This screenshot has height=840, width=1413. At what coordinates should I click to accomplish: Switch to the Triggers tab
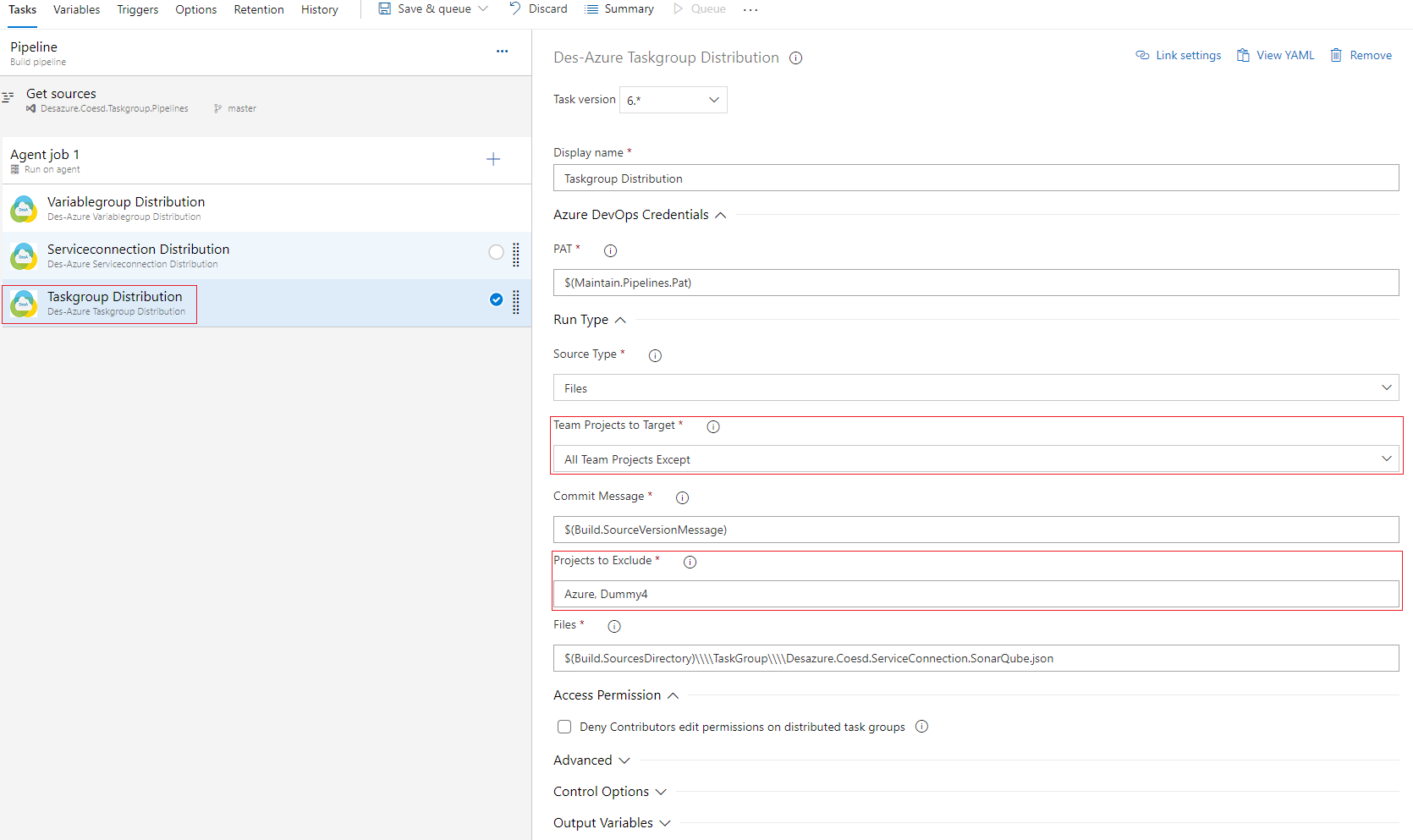138,9
